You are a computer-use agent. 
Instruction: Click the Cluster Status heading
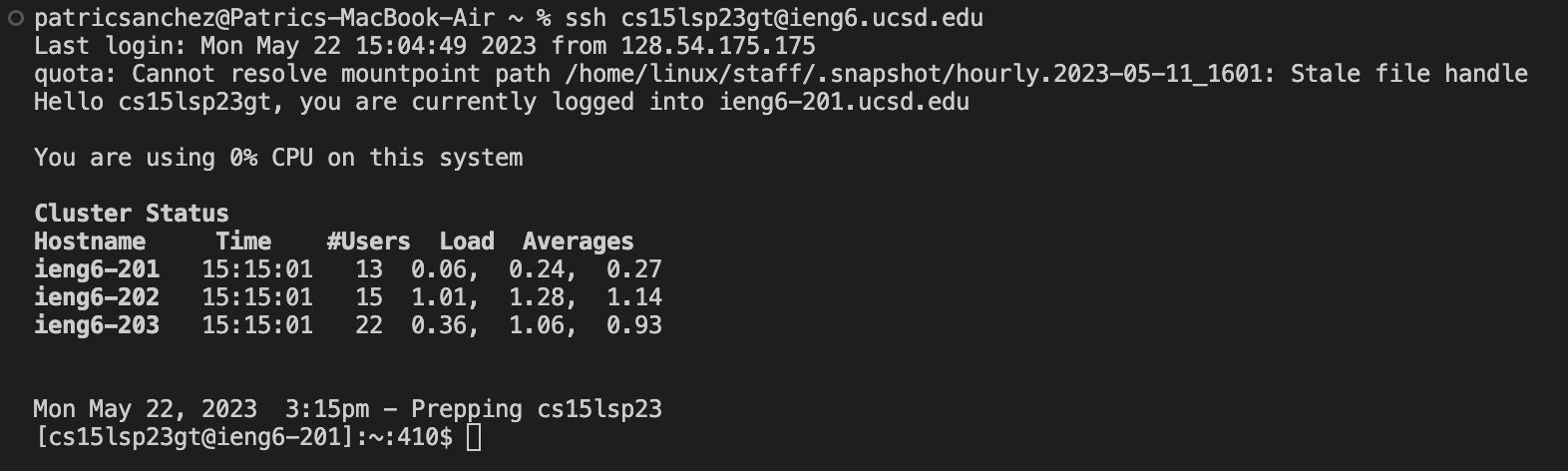(132, 214)
